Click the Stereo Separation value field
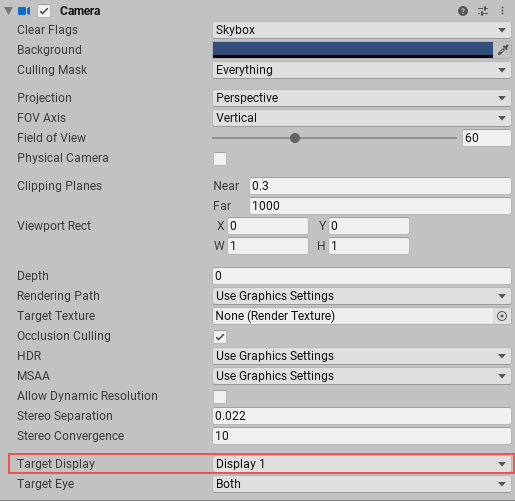Image resolution: width=515 pixels, height=501 pixels. pyautogui.click(x=362, y=416)
